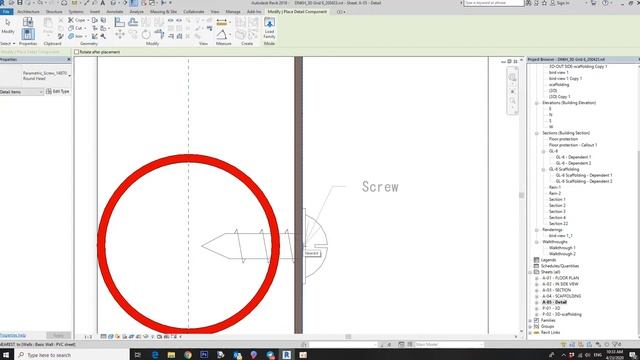Collapse Elevations (Building Elevation) node
Image resolution: width=640 pixels, height=360 pixels.
pos(537,103)
